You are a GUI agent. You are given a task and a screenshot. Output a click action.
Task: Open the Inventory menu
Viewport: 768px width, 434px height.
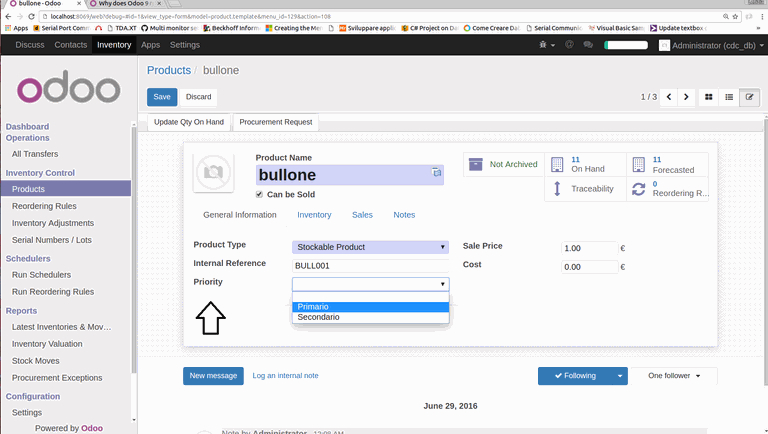tap(114, 45)
